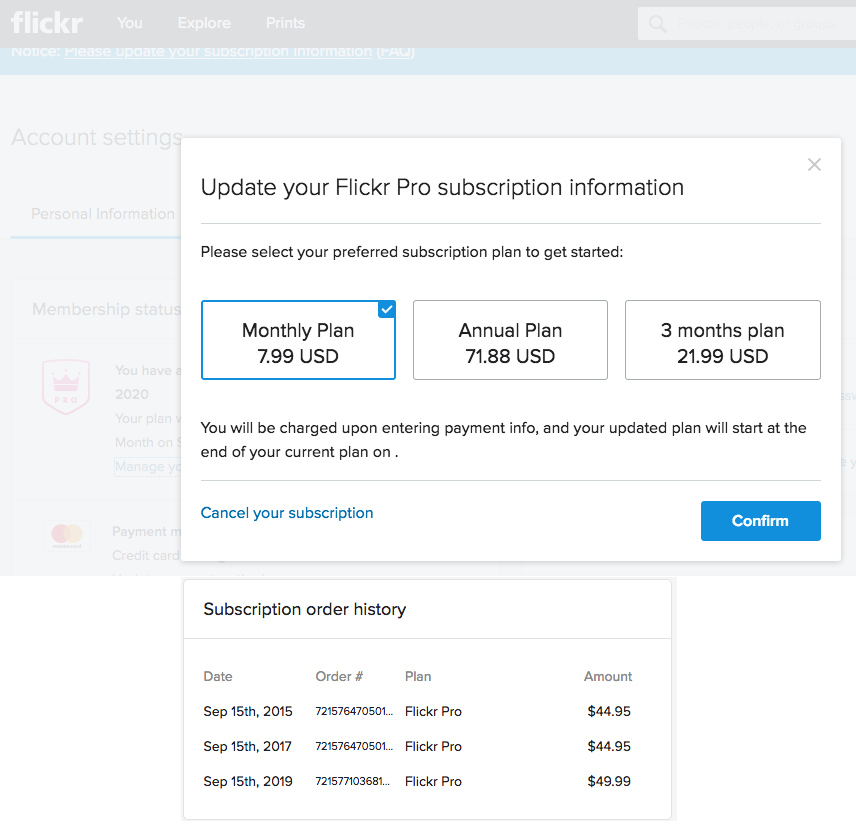Click the Mastercard payment icon
This screenshot has height=826, width=856.
pos(67,534)
